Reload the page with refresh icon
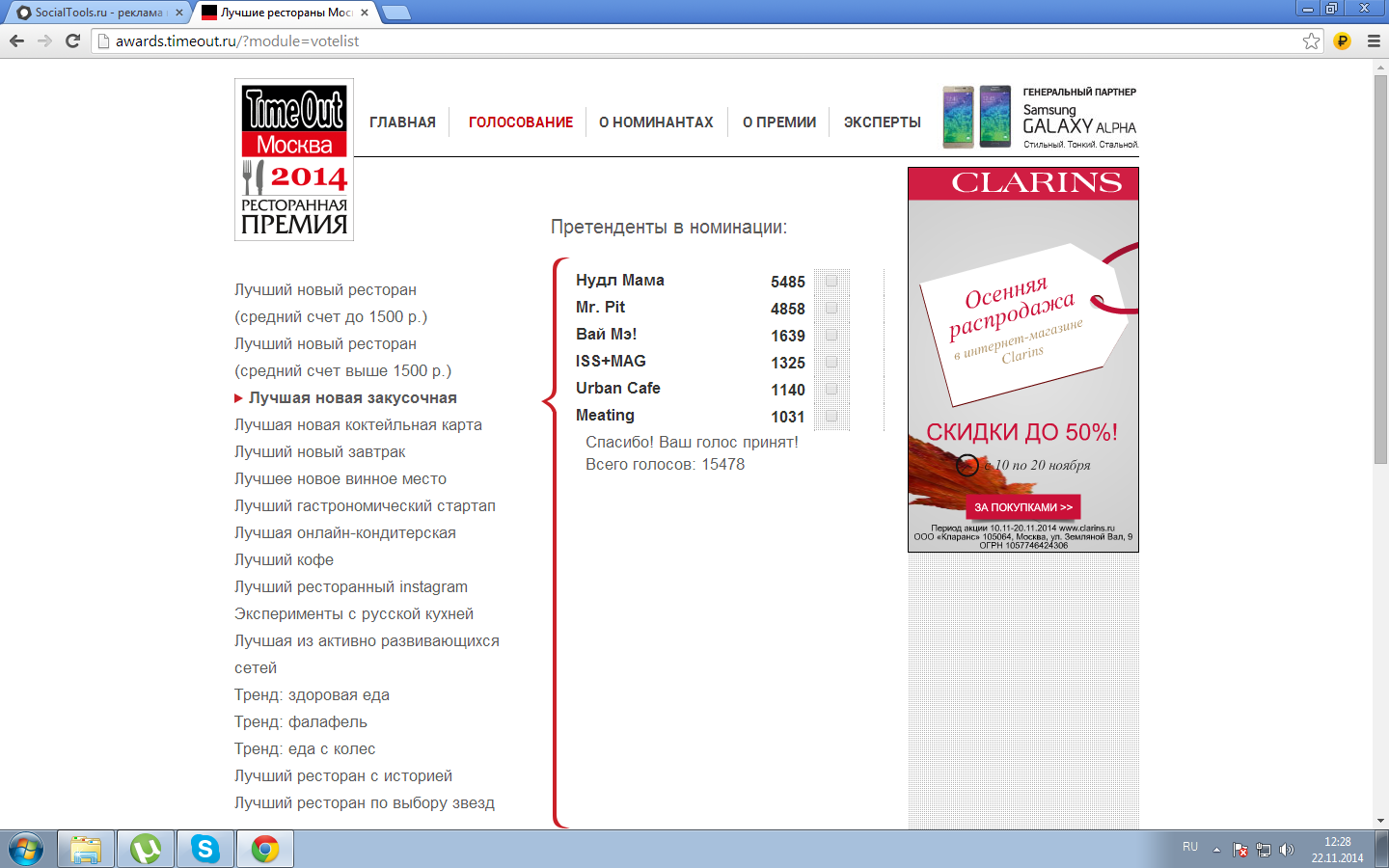This screenshot has height=868, width=1389. click(x=72, y=41)
